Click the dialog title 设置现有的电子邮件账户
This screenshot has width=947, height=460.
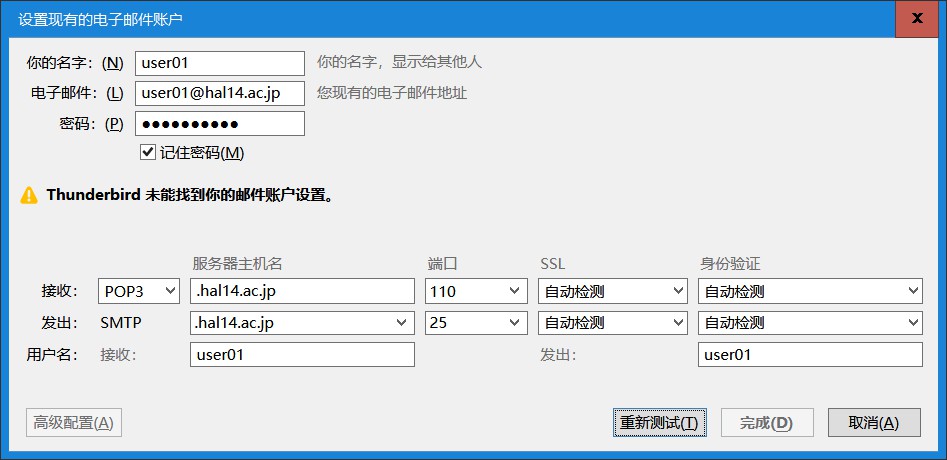100,19
